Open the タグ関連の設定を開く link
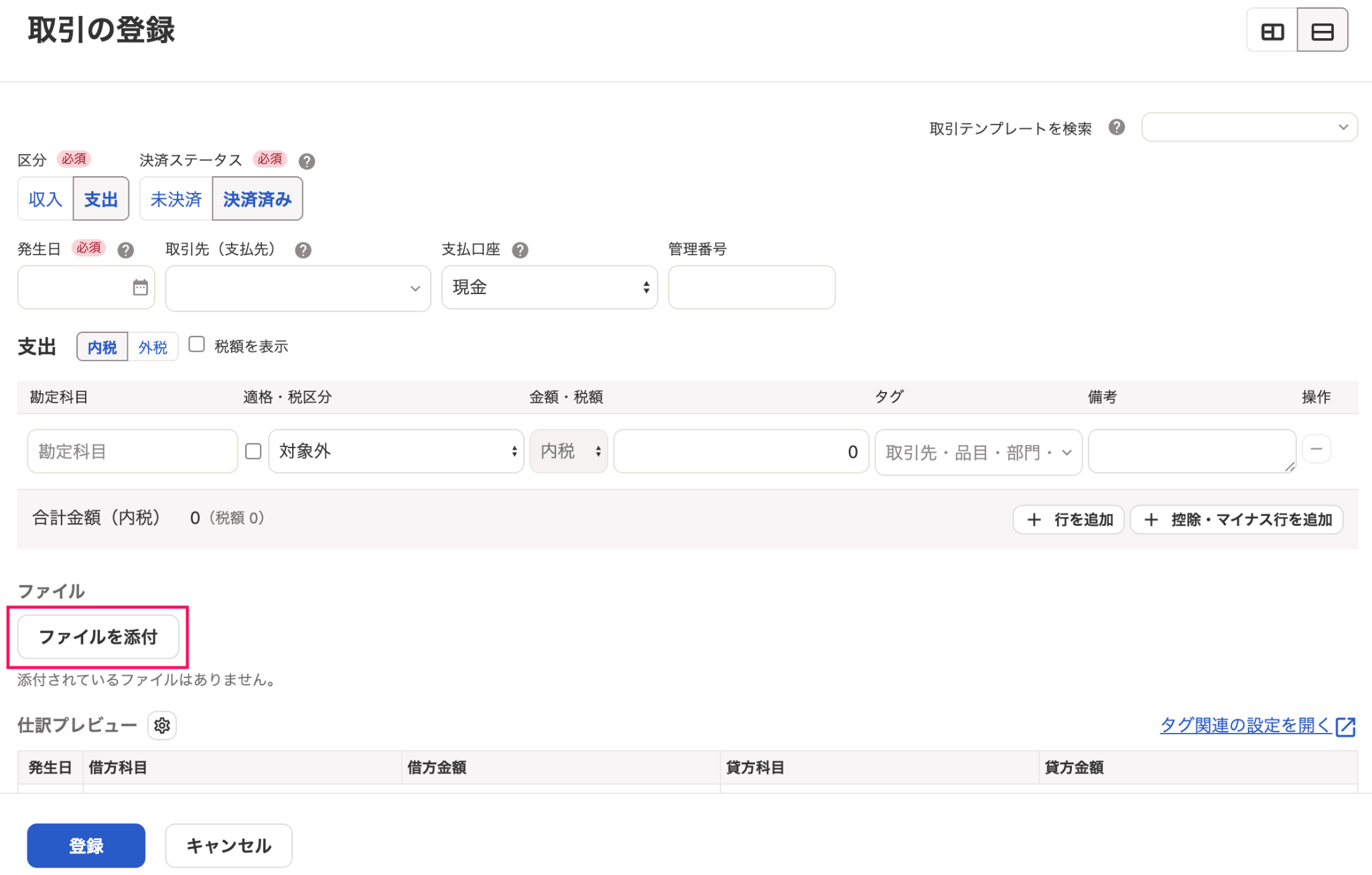The image size is (1372, 875). (1257, 726)
